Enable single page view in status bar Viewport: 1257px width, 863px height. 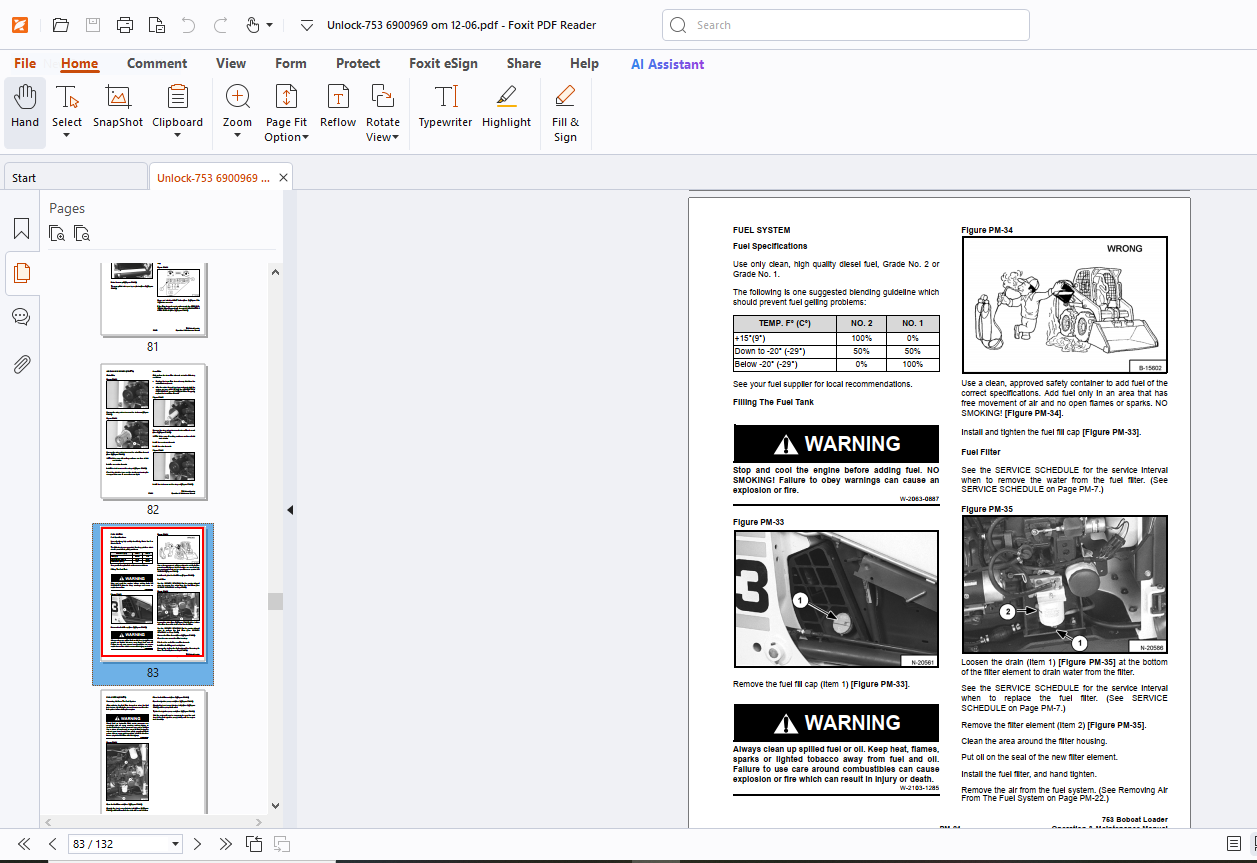(1234, 844)
